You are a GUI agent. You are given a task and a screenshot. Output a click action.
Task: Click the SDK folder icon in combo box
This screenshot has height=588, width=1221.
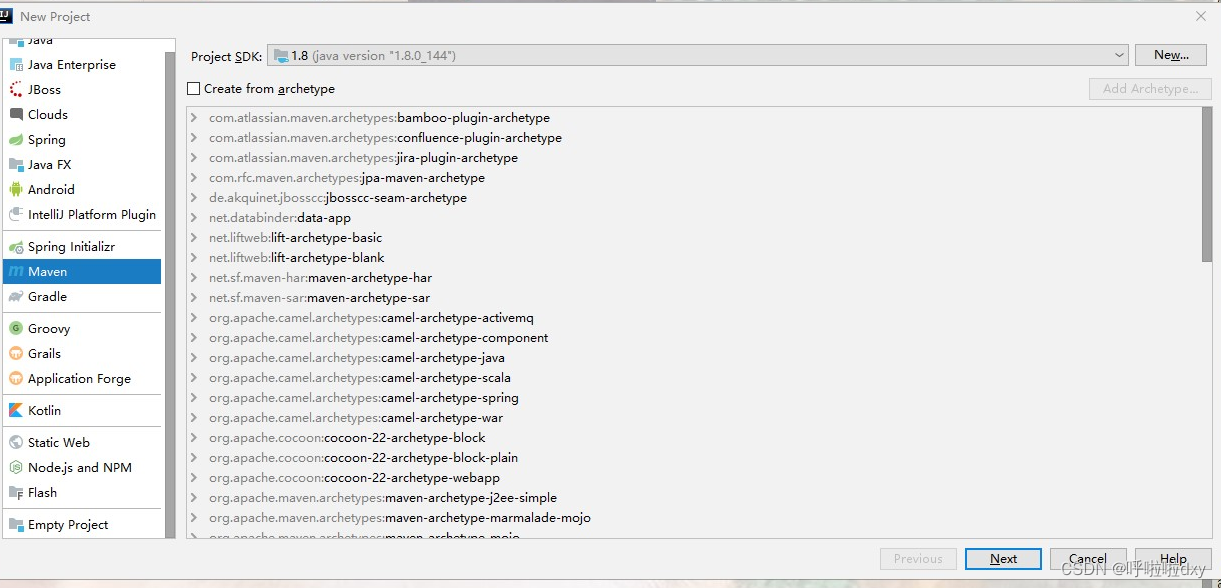[281, 56]
